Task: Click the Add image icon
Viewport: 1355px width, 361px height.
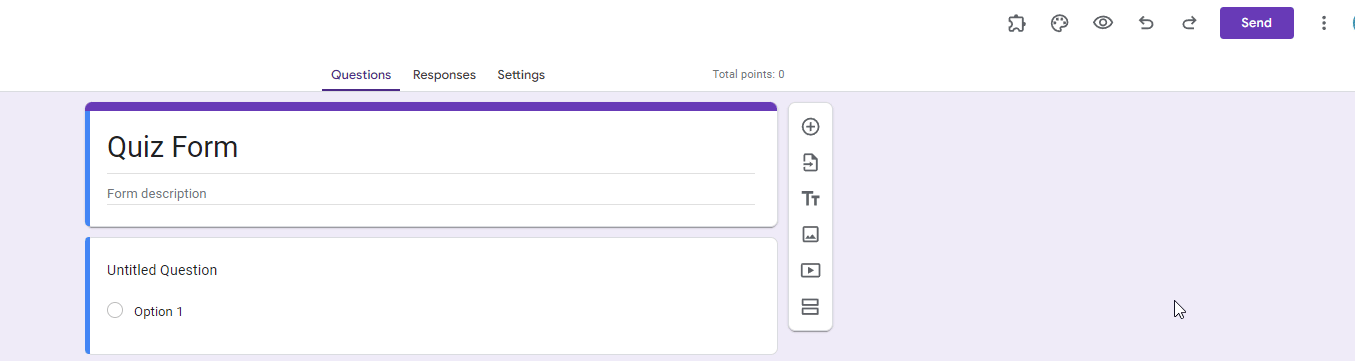Action: click(x=811, y=234)
